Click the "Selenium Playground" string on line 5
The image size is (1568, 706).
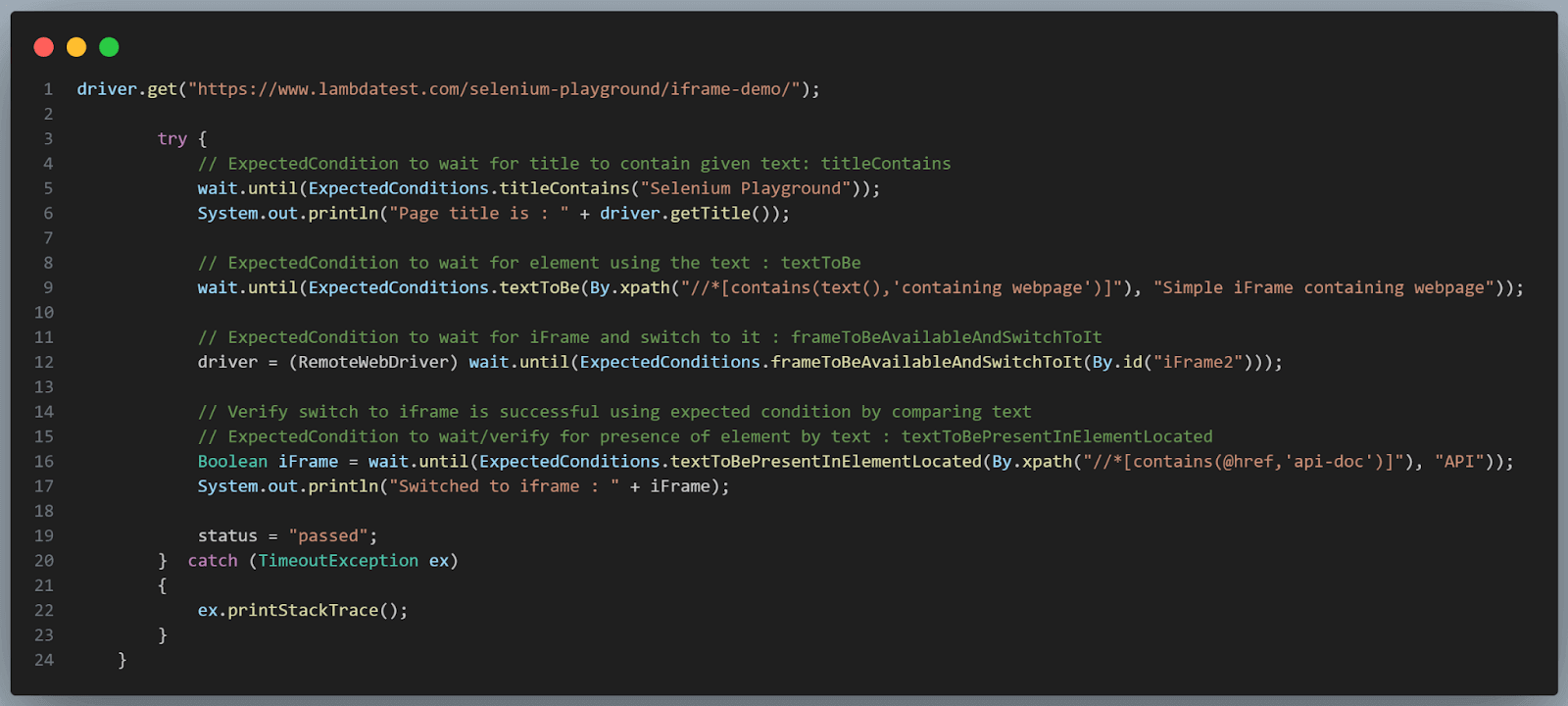[746, 188]
